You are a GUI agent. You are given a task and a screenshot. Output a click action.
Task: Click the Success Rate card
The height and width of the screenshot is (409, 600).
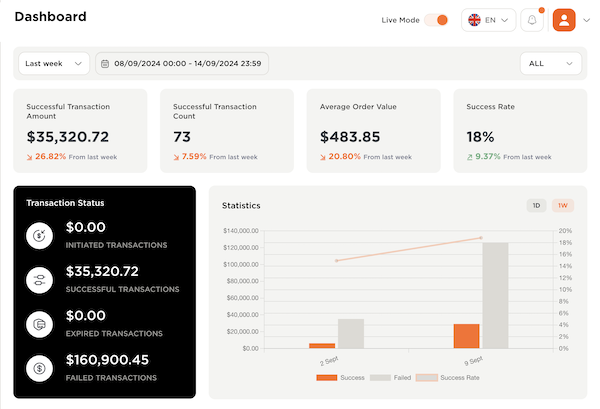point(520,131)
